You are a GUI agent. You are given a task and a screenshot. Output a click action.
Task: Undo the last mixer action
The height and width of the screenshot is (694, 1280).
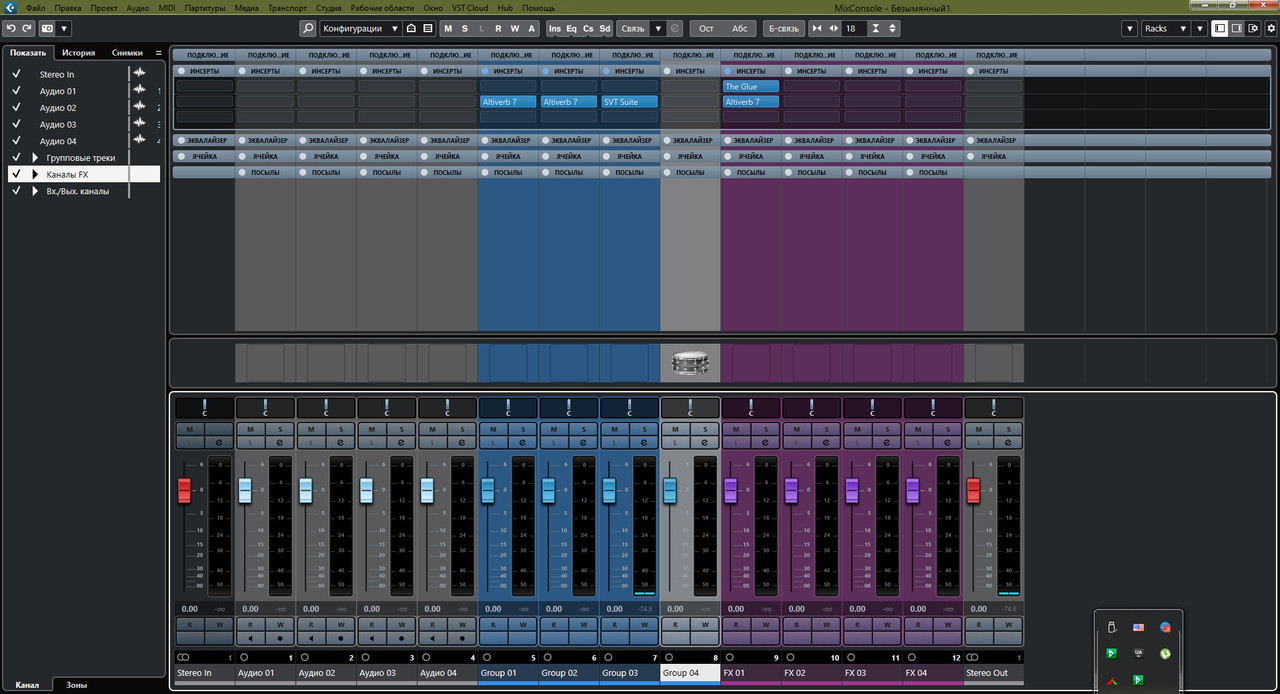(11, 28)
